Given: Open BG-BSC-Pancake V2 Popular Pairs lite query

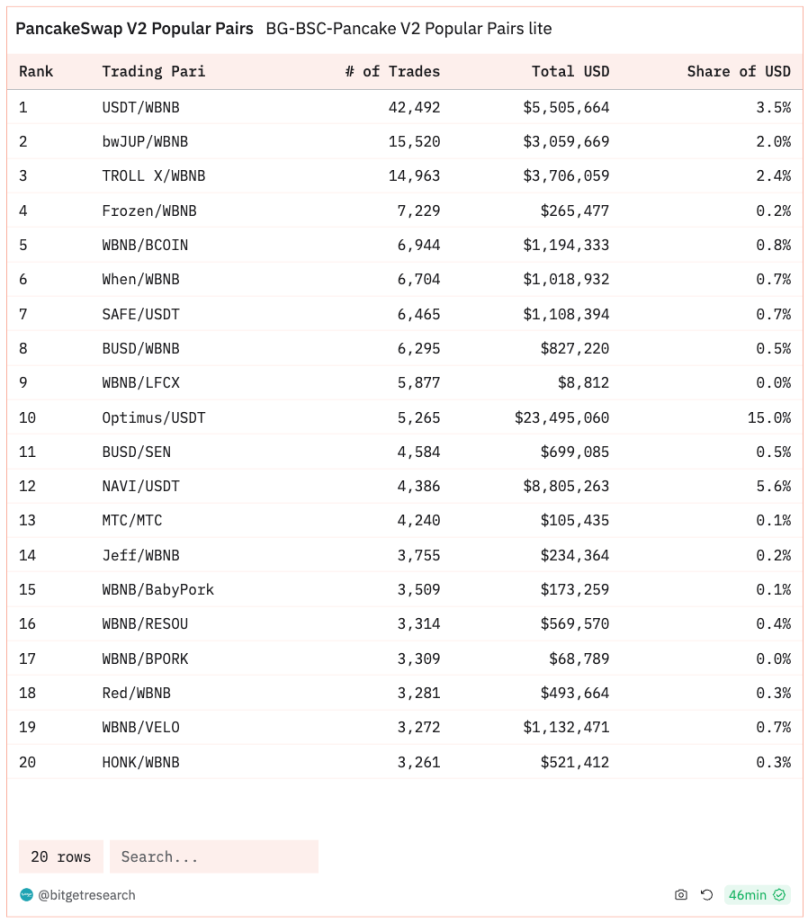Looking at the screenshot, I should point(408,29).
